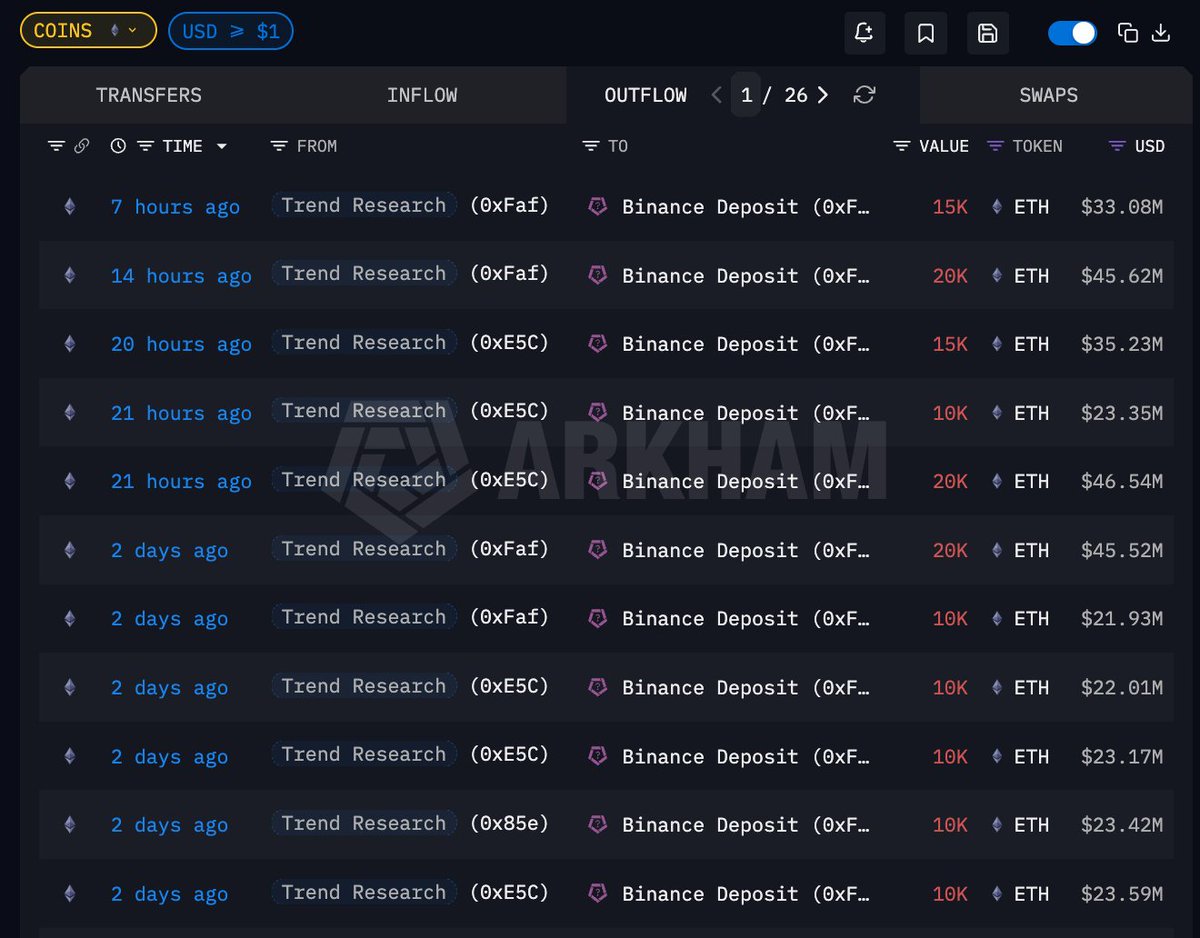Click the link chain icon in header

click(x=82, y=146)
